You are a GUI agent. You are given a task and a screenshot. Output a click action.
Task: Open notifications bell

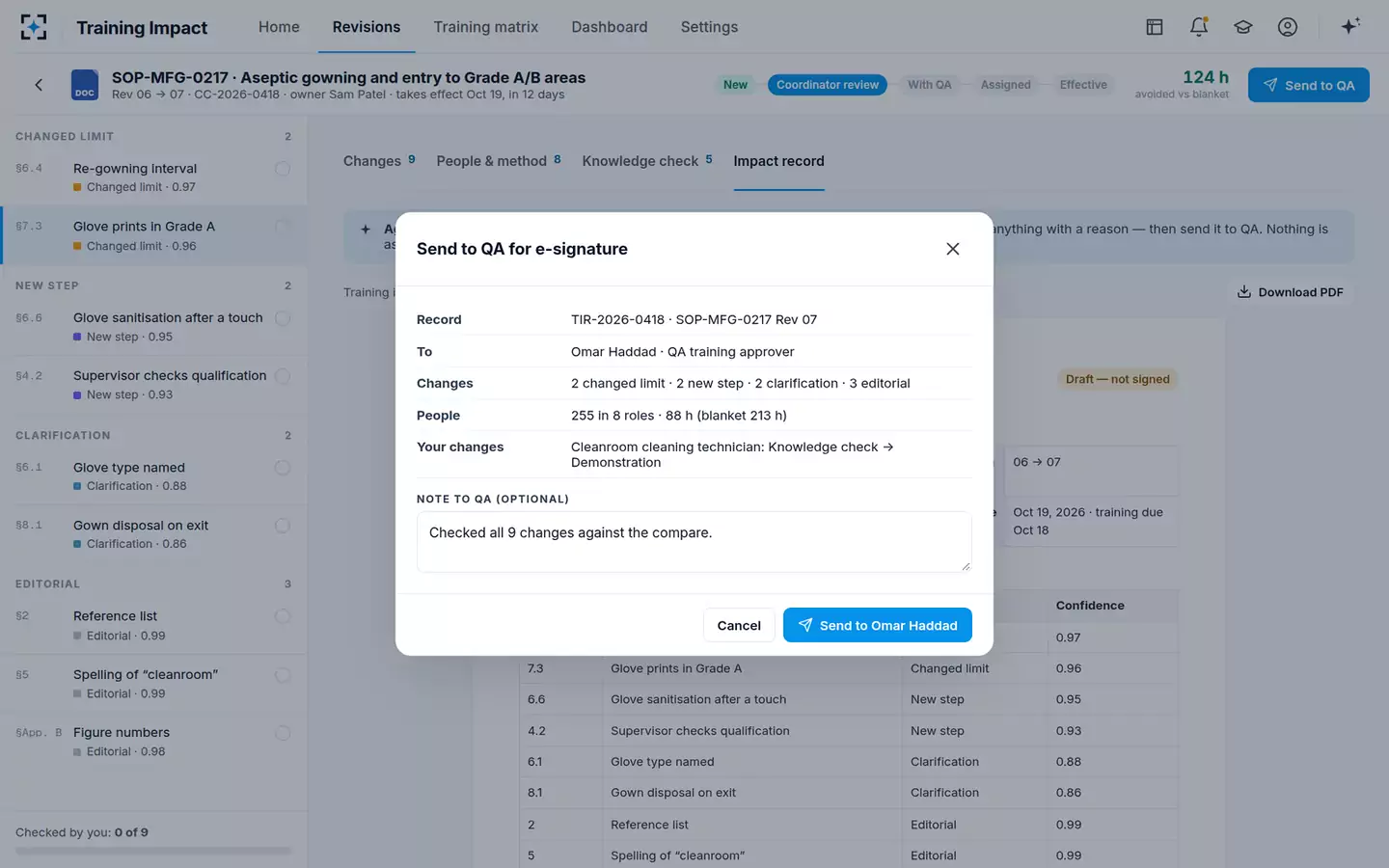point(1199,27)
